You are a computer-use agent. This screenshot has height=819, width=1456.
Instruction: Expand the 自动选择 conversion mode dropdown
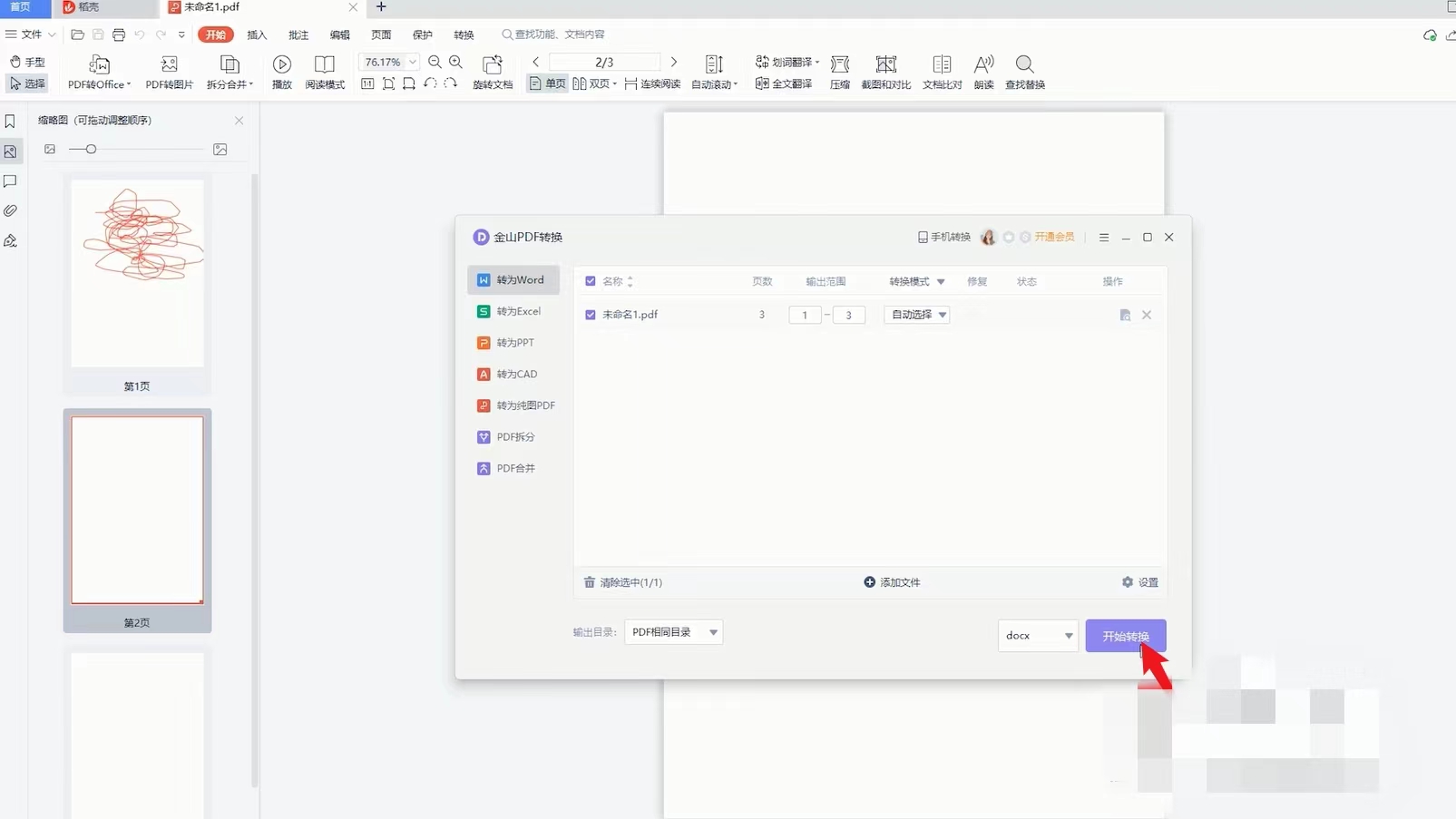click(x=917, y=315)
